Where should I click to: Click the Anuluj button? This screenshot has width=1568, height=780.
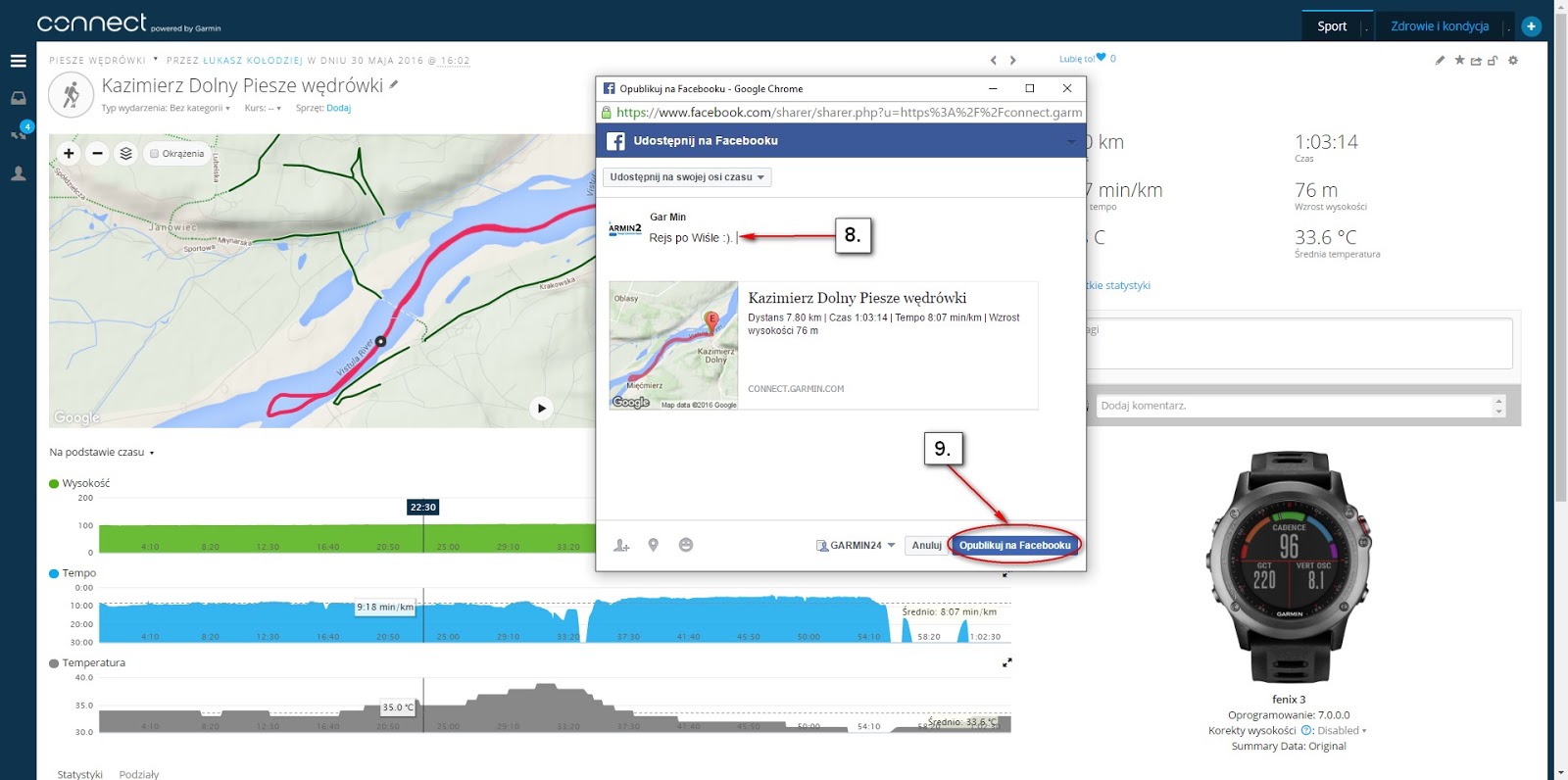point(926,545)
